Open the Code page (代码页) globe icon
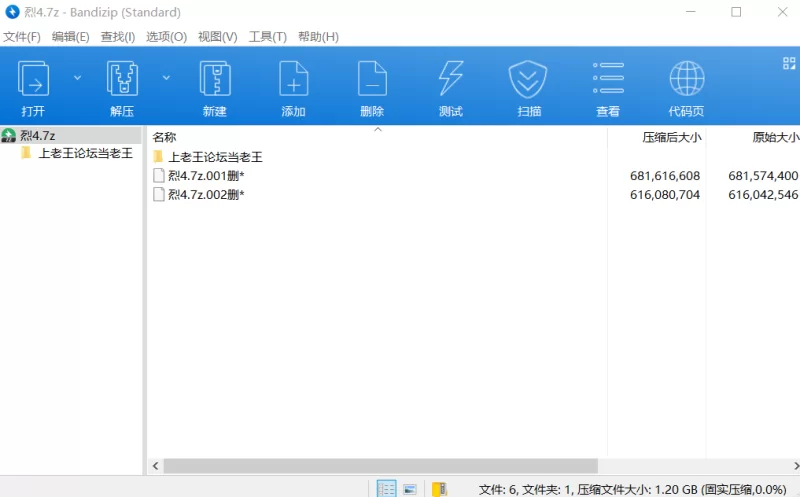 (687, 78)
